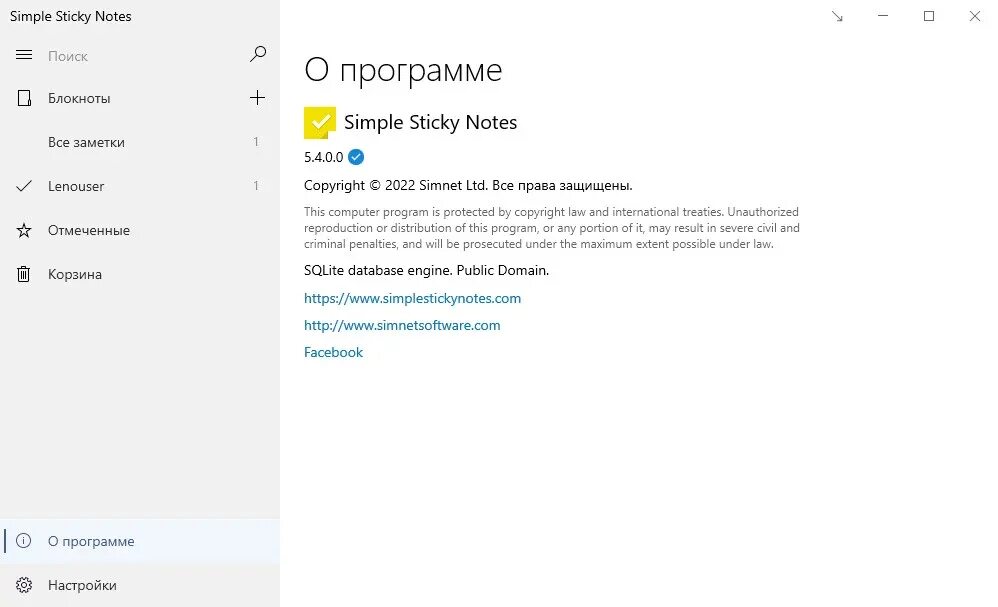Image resolution: width=998 pixels, height=607 pixels.
Task: Click the gear icon next to Настройки
Action: pos(24,585)
